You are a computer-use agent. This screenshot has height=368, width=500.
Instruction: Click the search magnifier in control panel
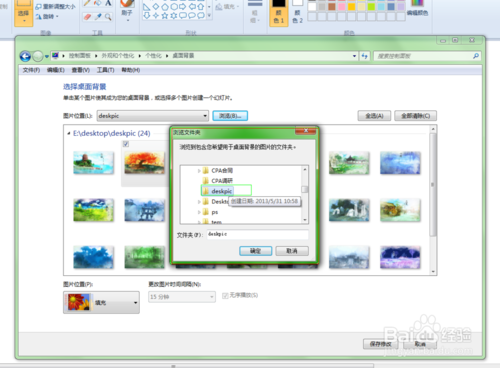point(476,56)
